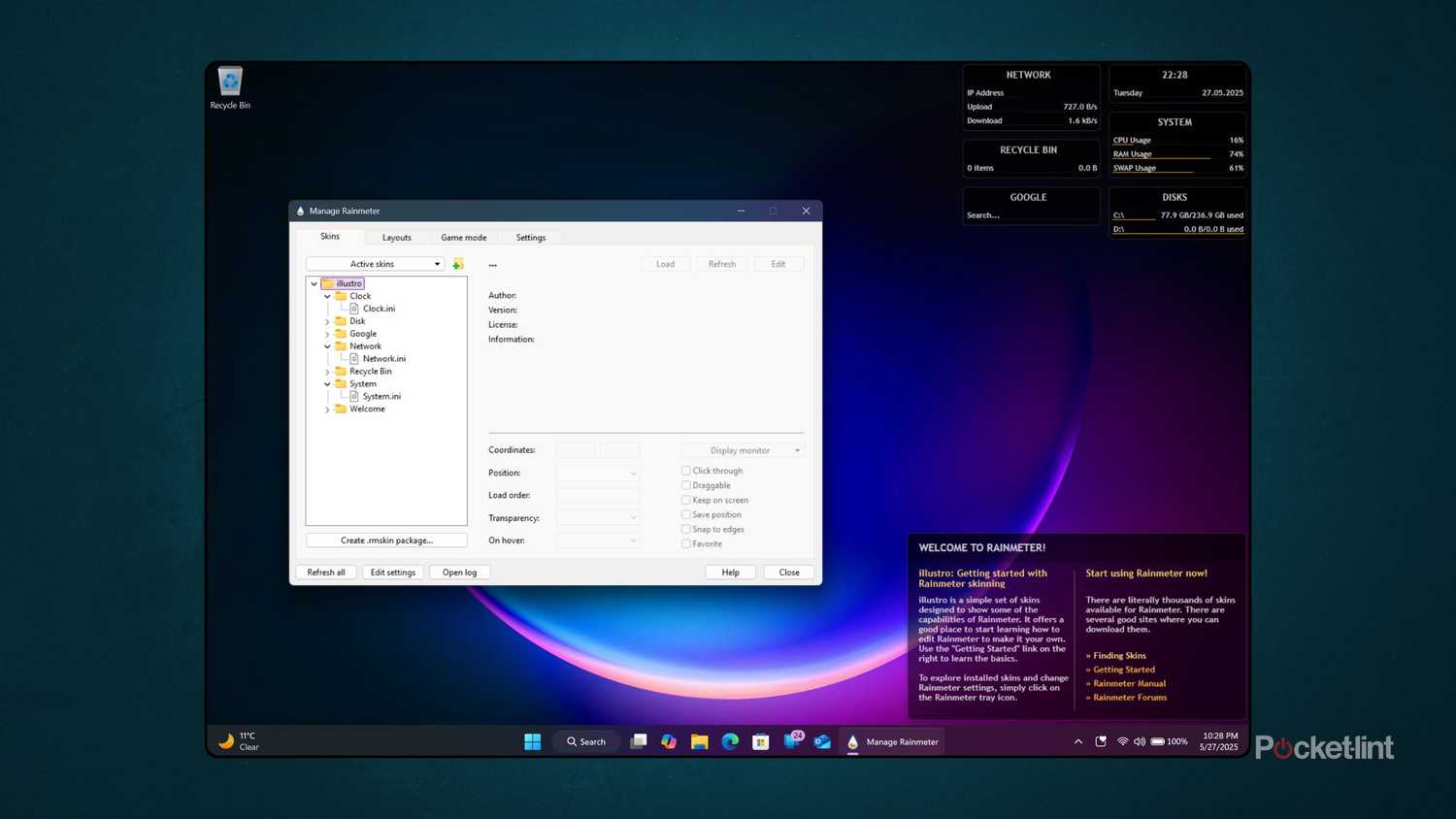The image size is (1456, 819).
Task: Click the ellipsis icon beside the skin dropdown
Action: pos(492,264)
